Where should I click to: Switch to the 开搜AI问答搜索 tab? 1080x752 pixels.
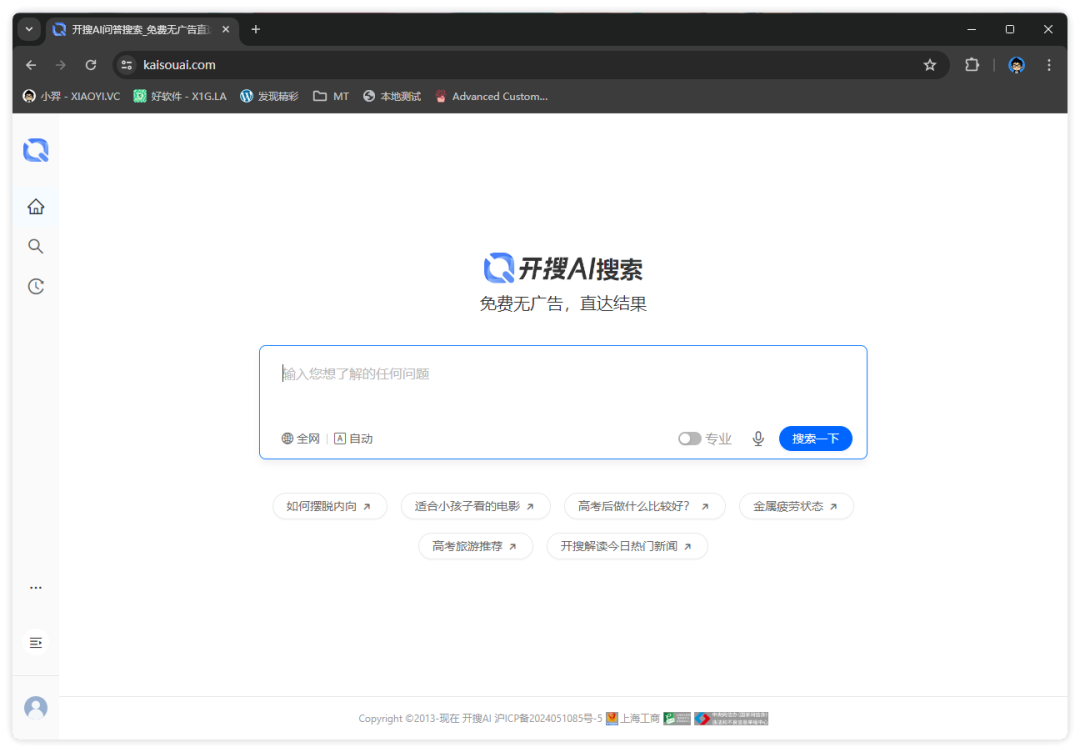tap(141, 30)
